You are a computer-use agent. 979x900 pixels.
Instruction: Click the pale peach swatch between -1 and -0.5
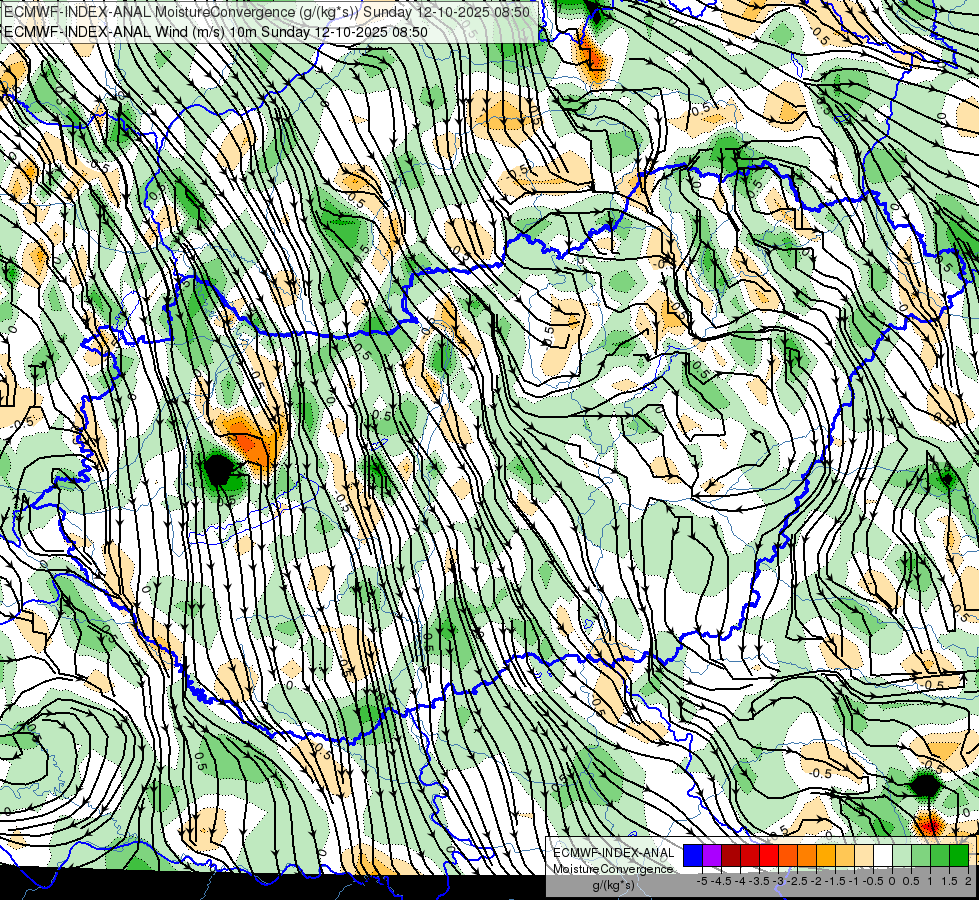(x=864, y=855)
